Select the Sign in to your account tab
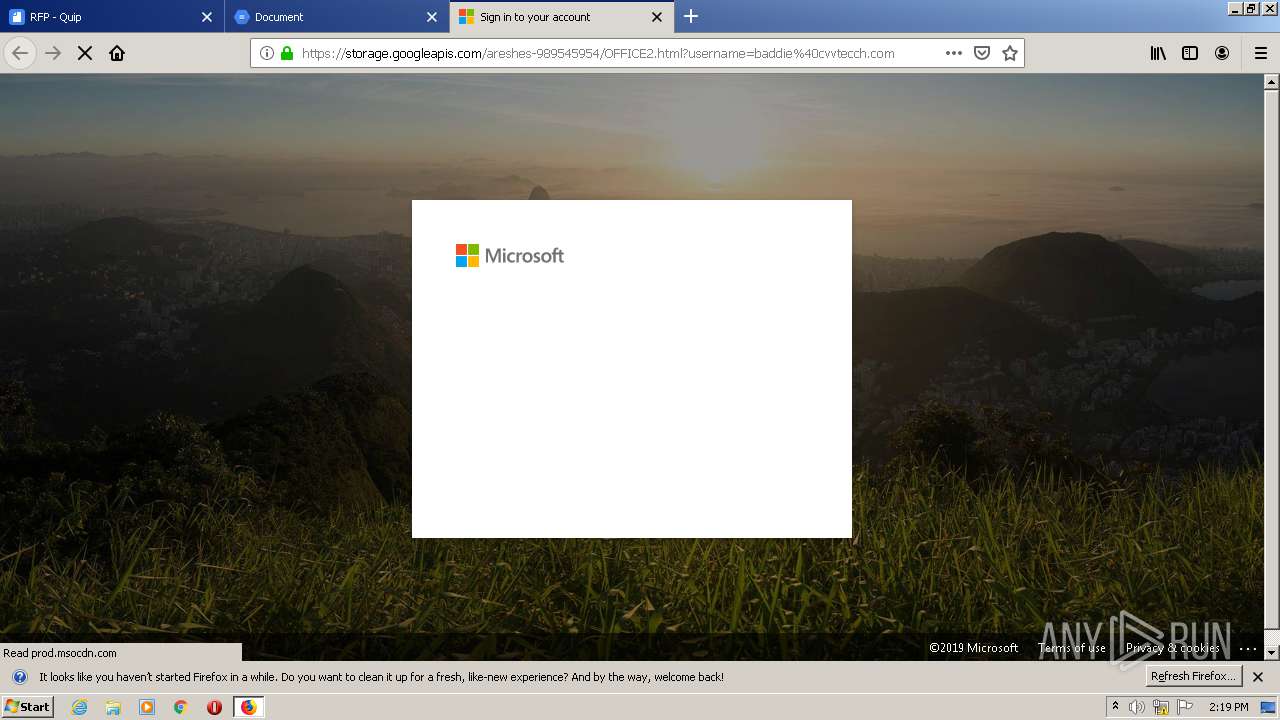 point(560,17)
